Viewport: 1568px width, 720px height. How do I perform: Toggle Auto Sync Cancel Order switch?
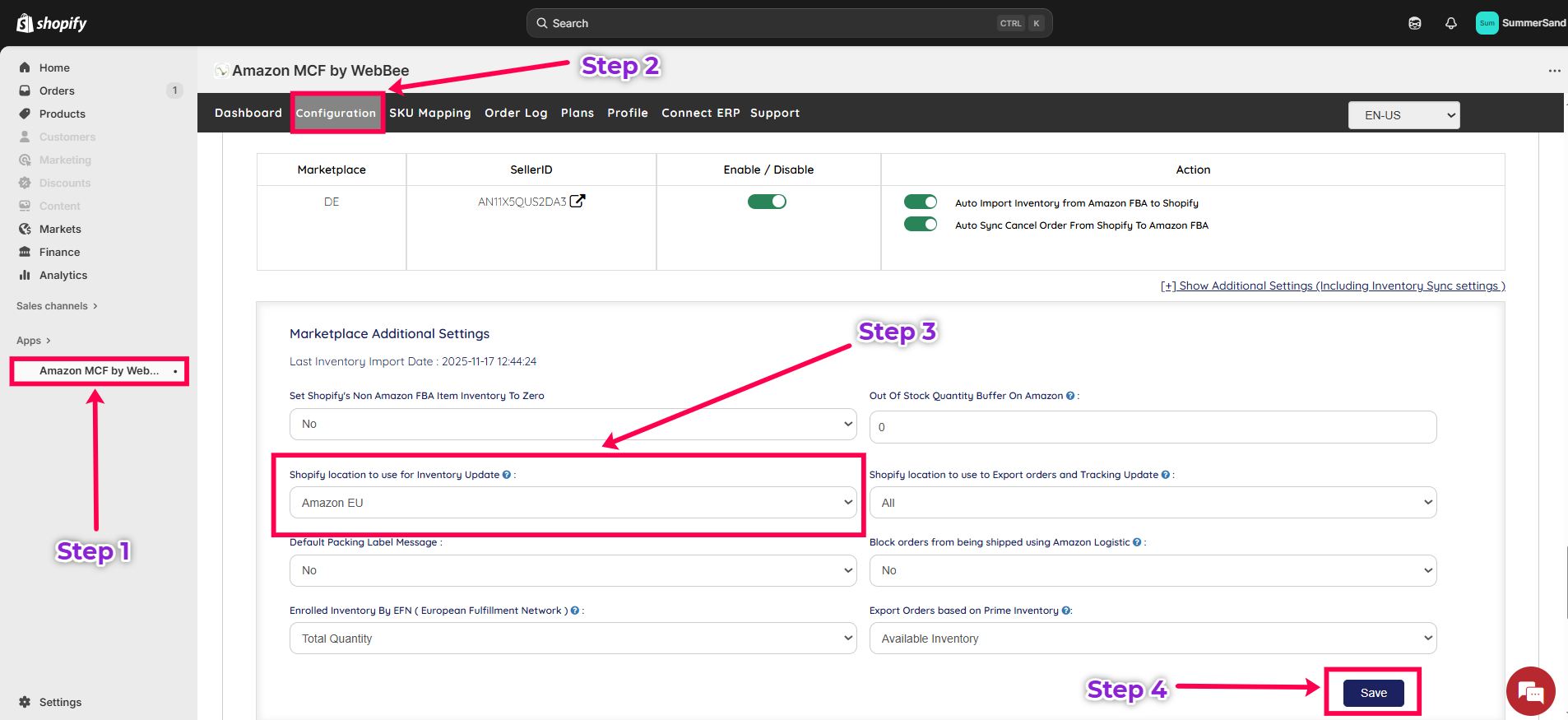pos(920,225)
